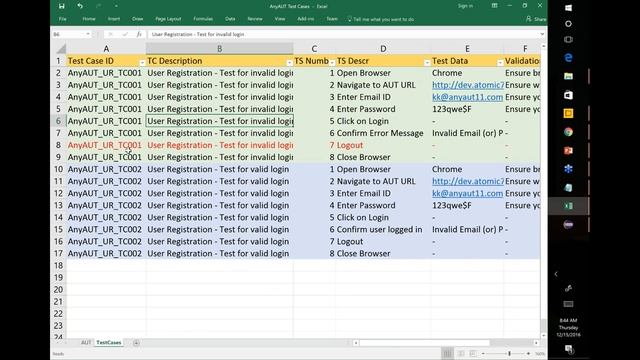Click the zoom out minus button
This screenshot has height=360, width=640.
(483, 353)
